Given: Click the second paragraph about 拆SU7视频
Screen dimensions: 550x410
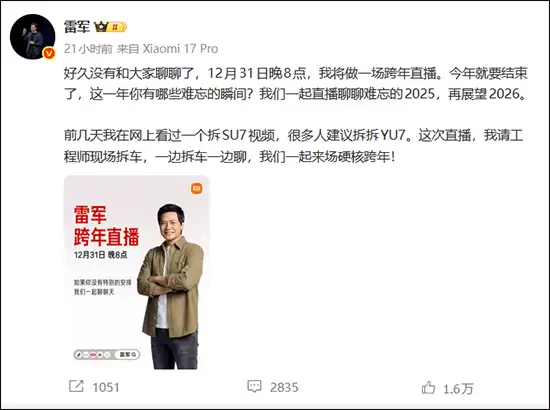Looking at the screenshot, I should click(x=294, y=146).
